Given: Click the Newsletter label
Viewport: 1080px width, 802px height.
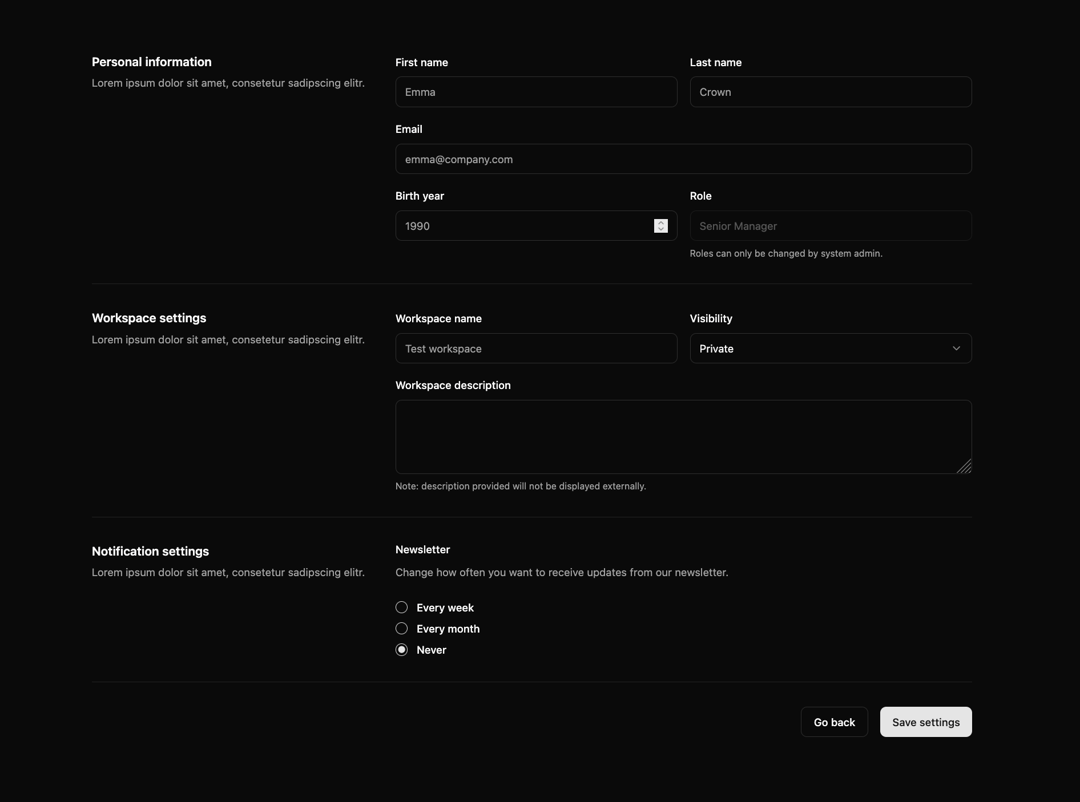Looking at the screenshot, I should pos(422,549).
